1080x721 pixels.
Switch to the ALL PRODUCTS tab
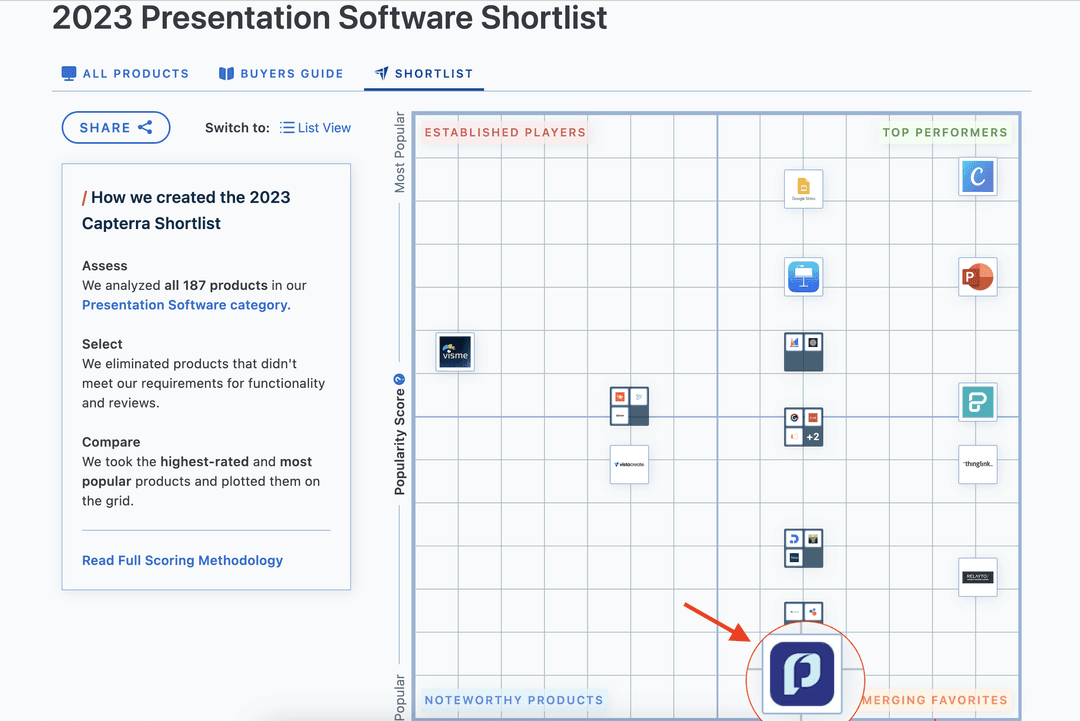point(125,73)
